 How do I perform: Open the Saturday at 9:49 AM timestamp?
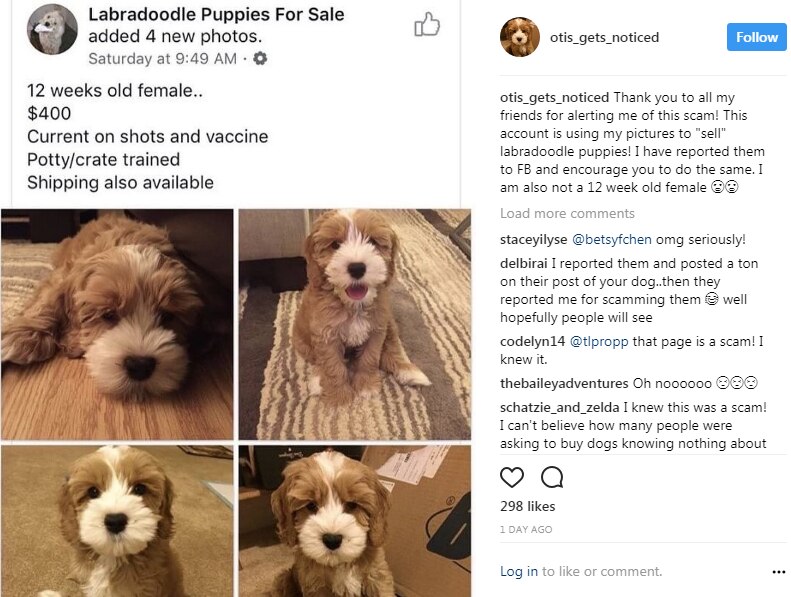click(162, 59)
